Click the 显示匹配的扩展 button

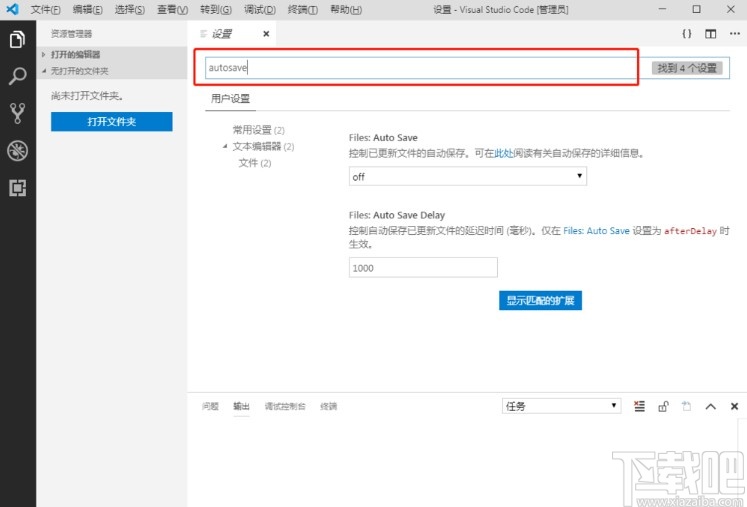click(x=540, y=300)
